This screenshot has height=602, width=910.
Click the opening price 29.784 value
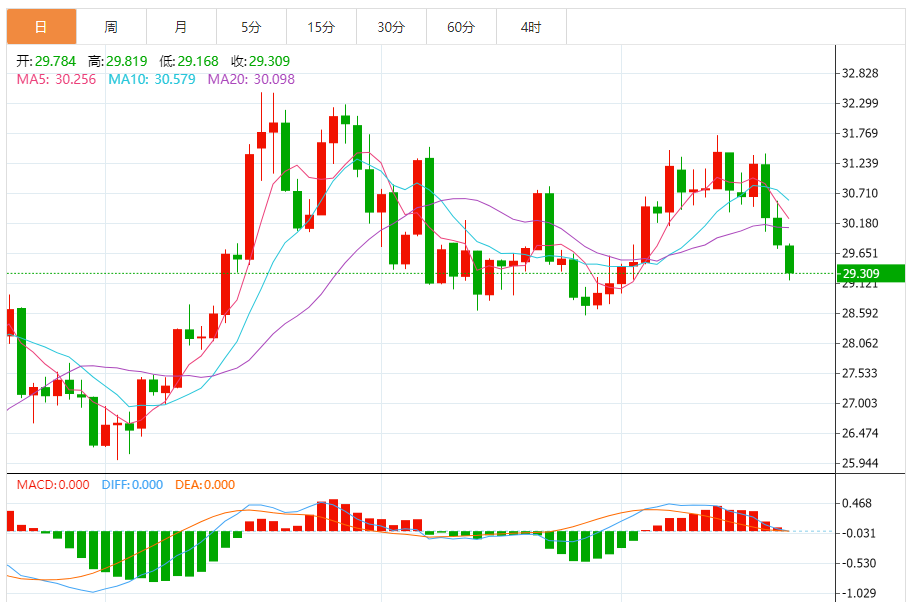tap(55, 61)
